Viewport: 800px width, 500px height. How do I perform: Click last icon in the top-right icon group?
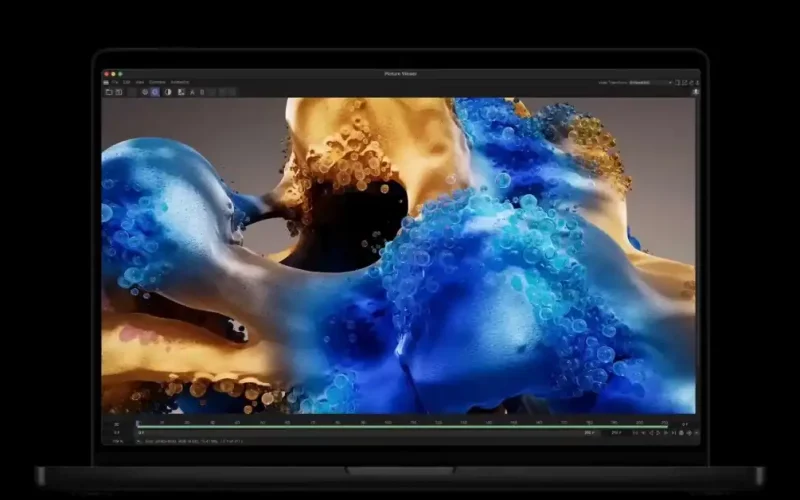tap(697, 83)
